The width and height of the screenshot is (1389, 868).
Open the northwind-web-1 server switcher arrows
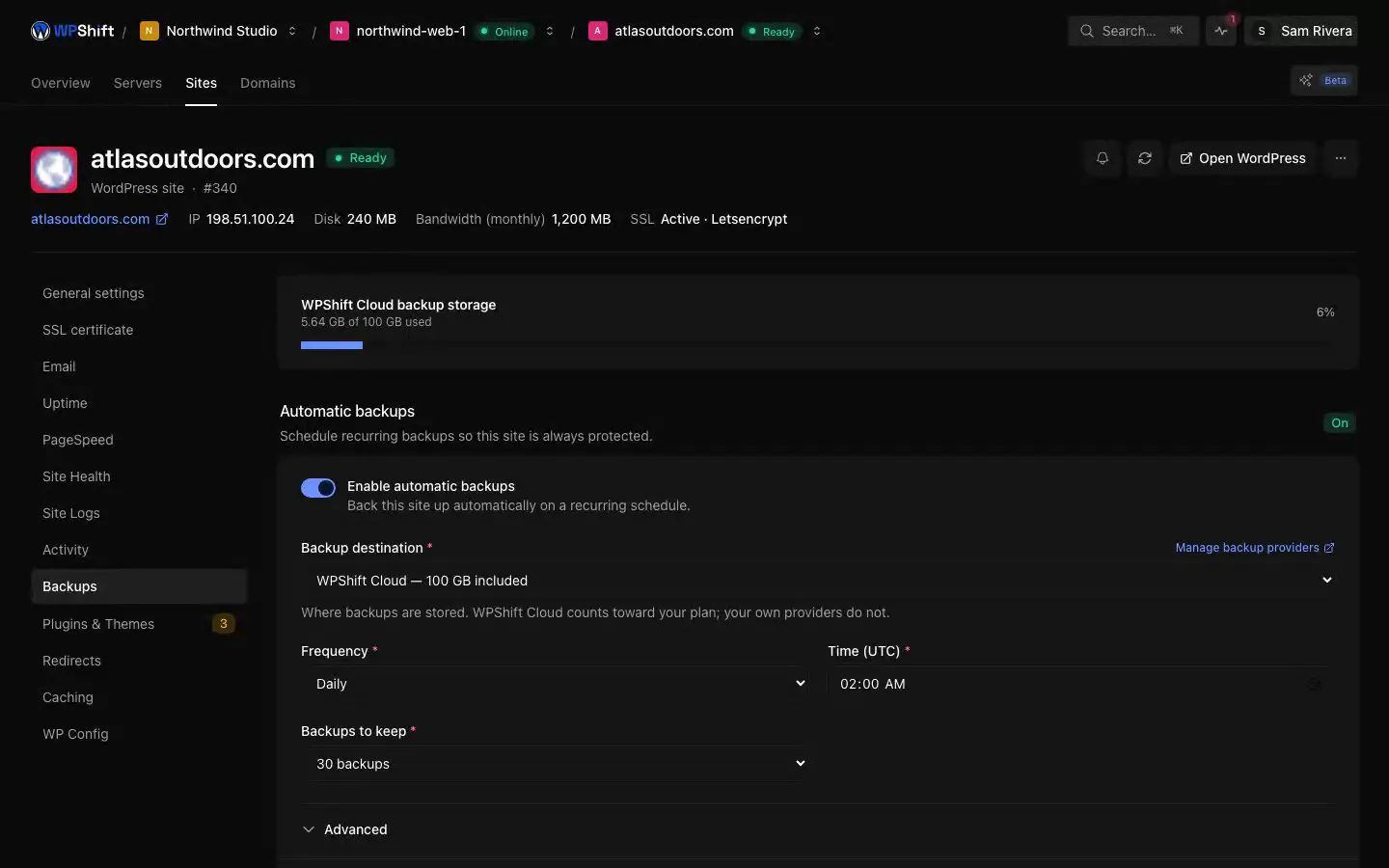tap(550, 31)
